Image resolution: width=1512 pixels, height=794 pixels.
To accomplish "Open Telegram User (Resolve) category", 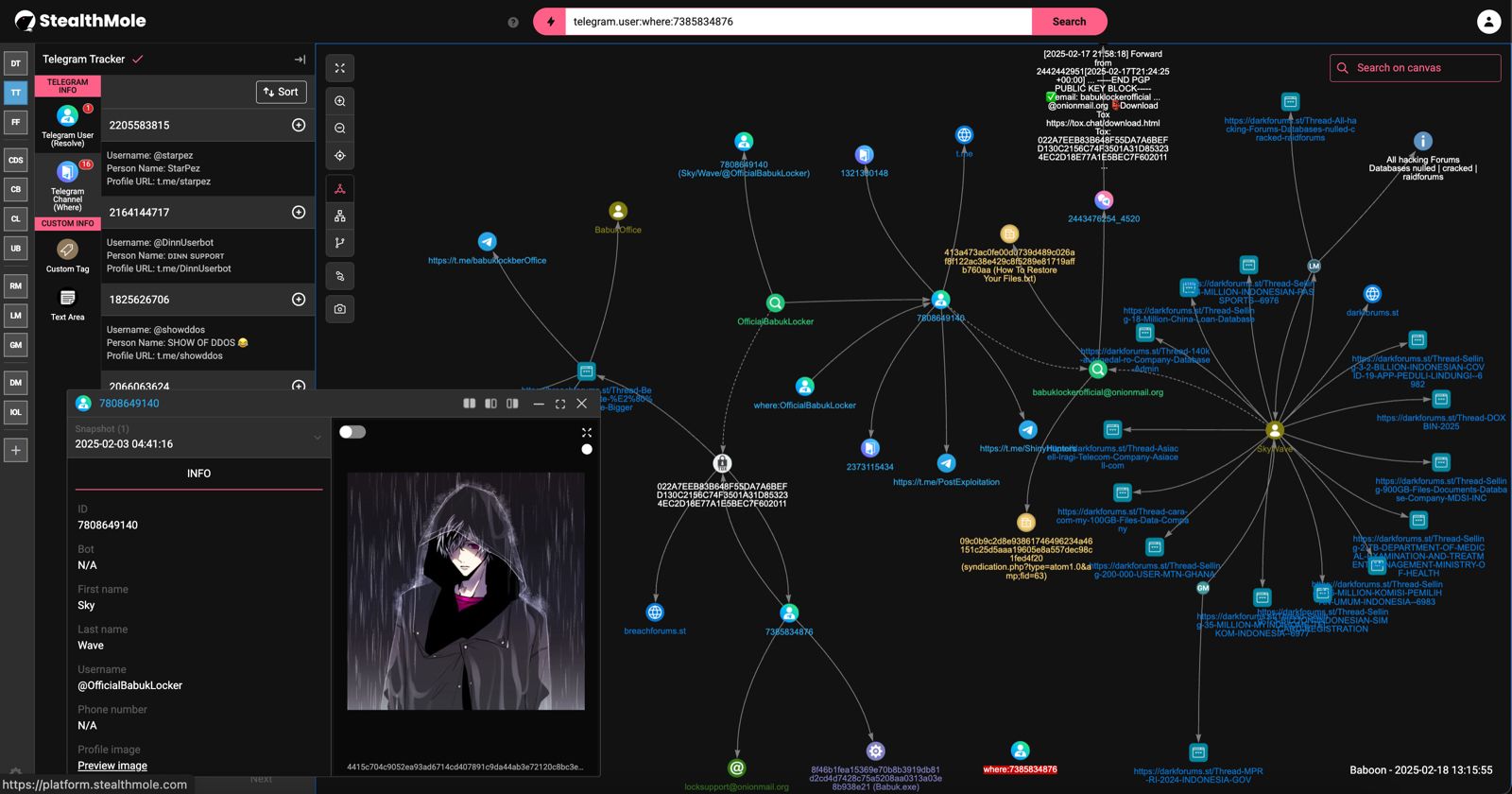I will click(67, 125).
